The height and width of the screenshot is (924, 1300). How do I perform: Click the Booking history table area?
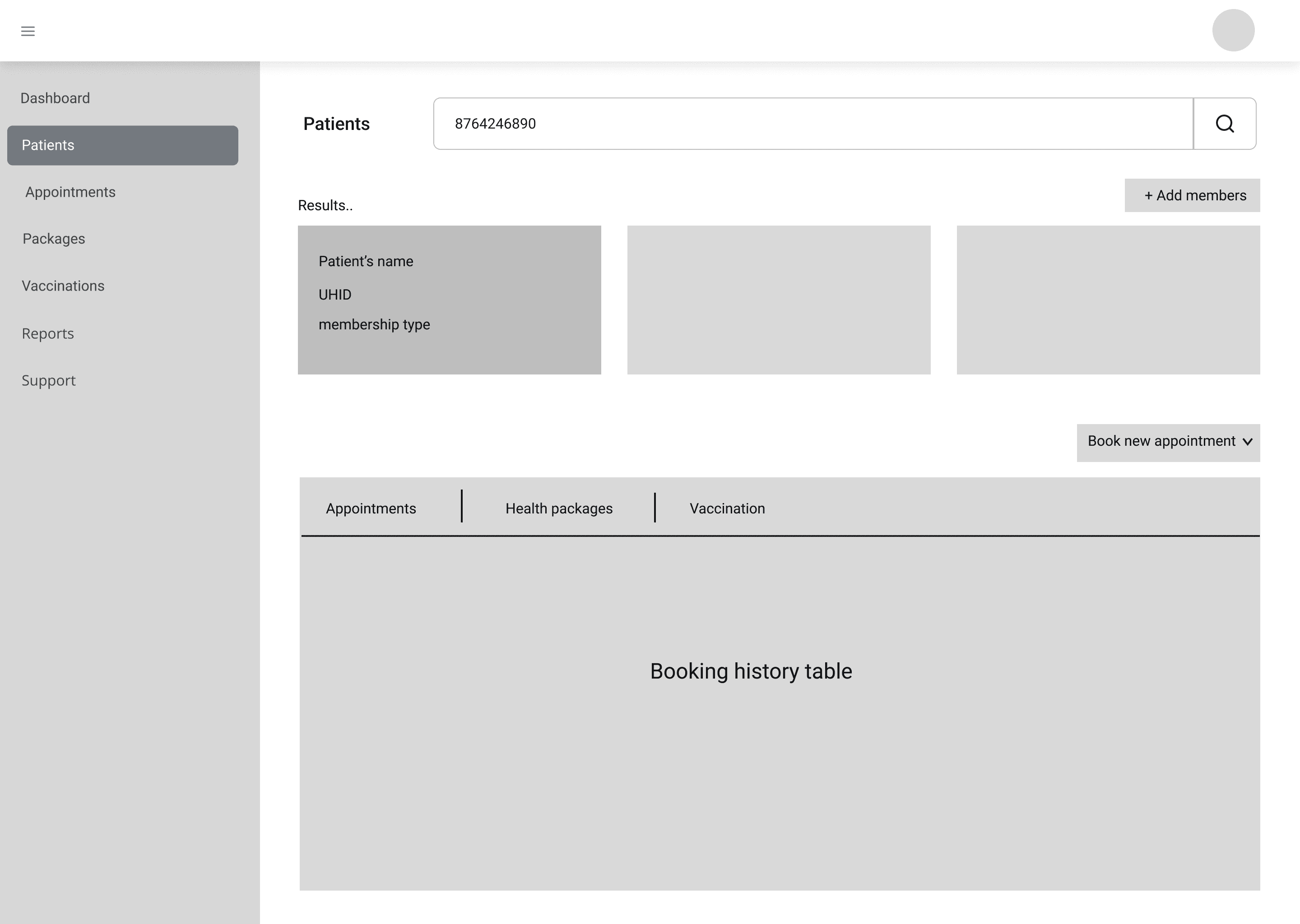pos(751,671)
